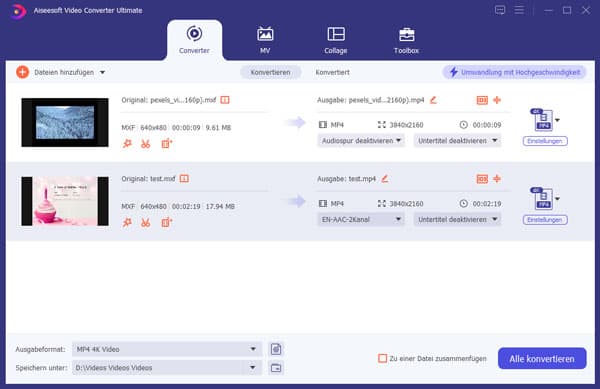This screenshot has width=600, height=389.
Task: Open the output folder icon
Action: 276,368
